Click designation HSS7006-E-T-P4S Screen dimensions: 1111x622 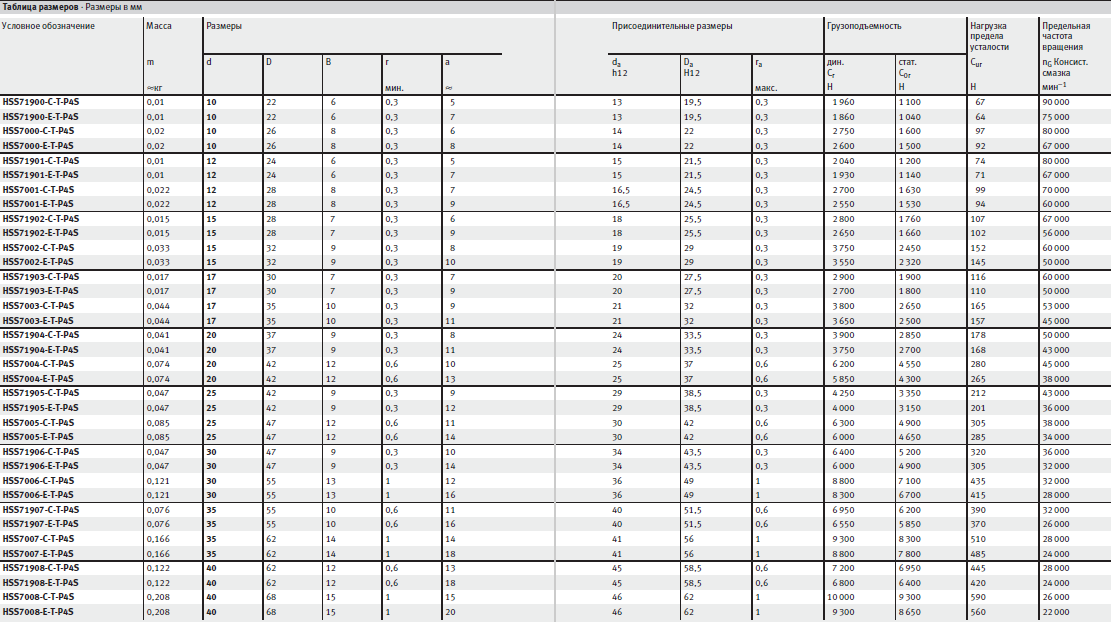[38, 495]
